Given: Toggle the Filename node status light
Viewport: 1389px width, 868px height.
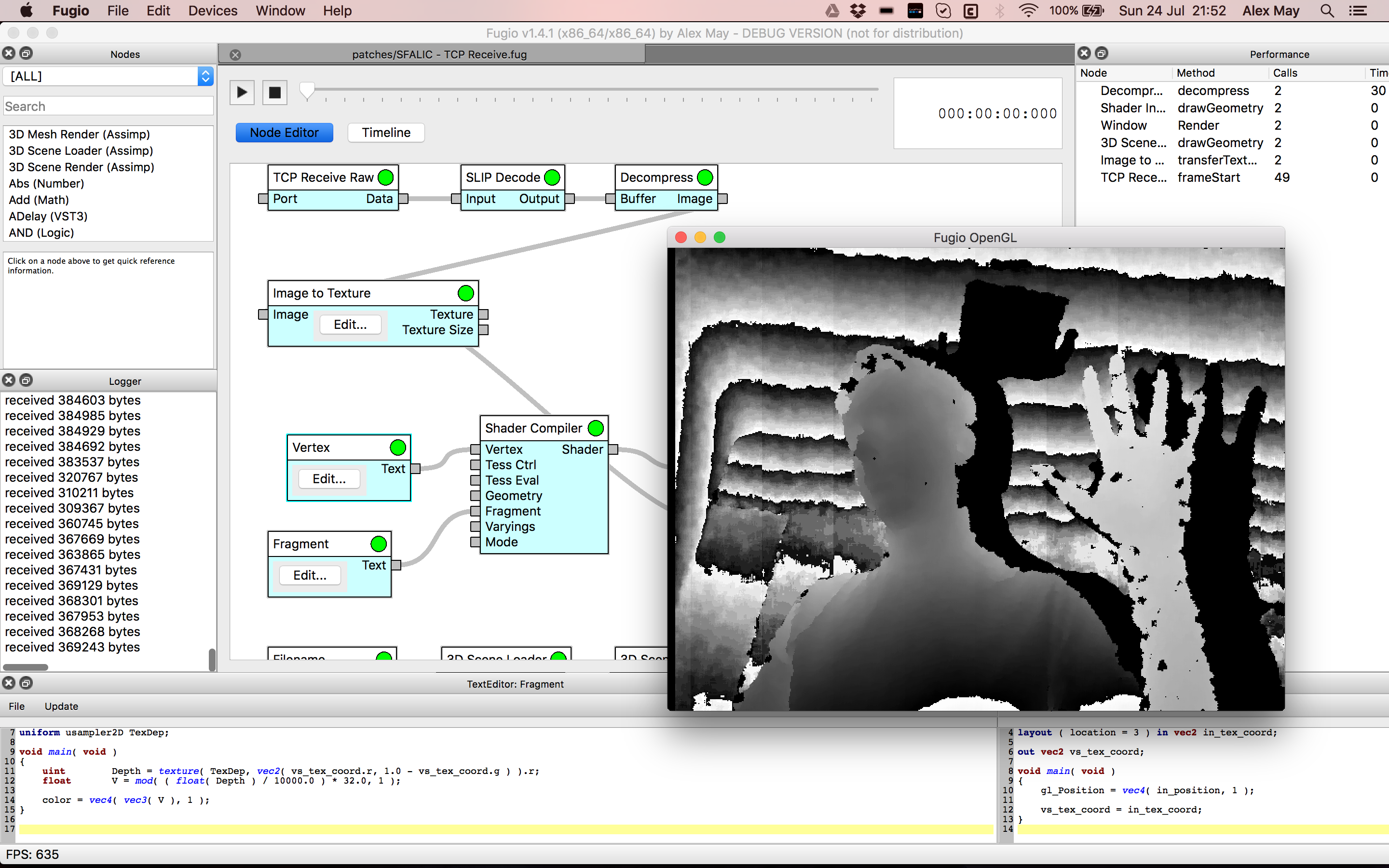Looking at the screenshot, I should [384, 656].
